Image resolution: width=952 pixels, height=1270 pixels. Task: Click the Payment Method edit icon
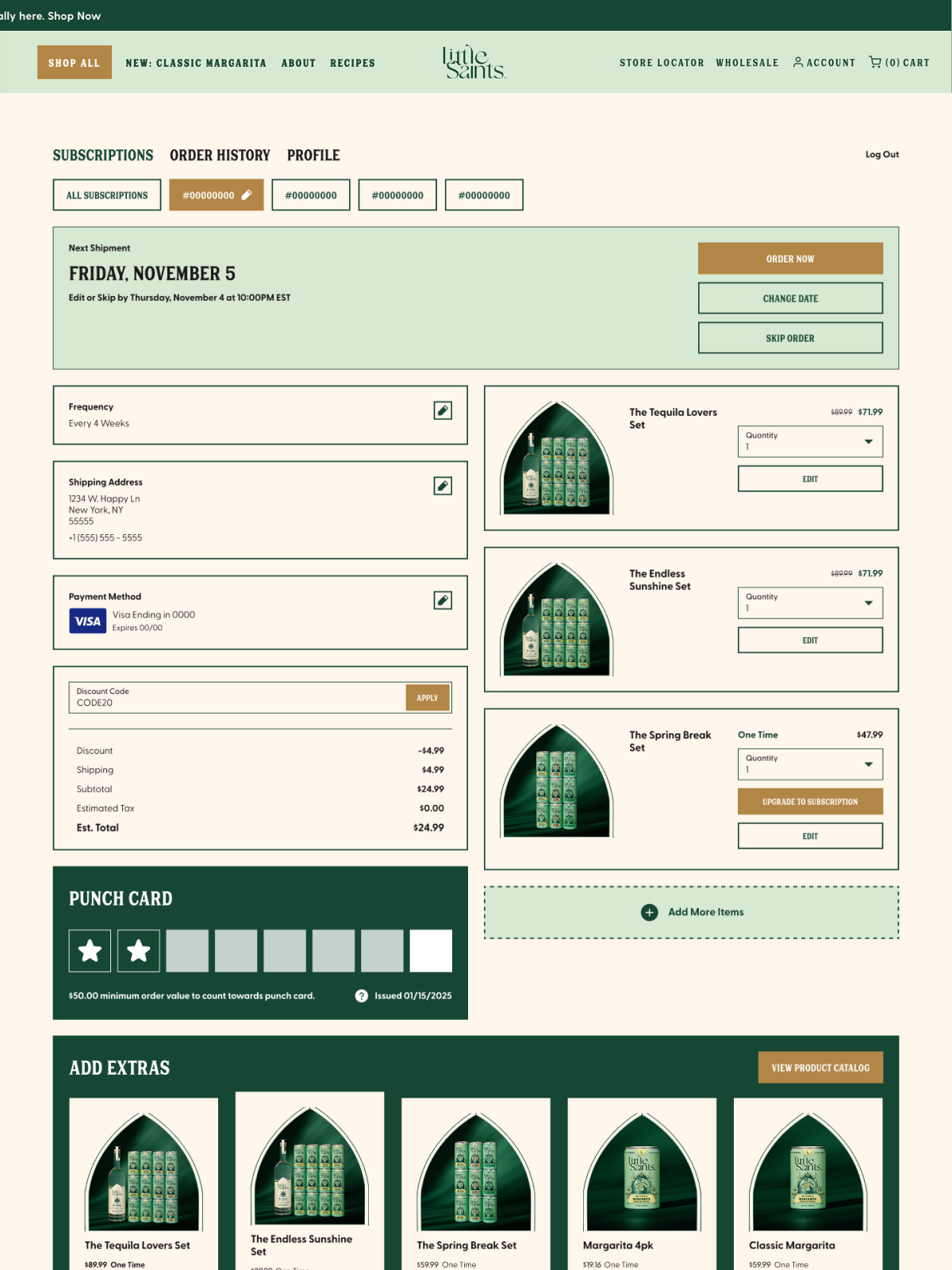[443, 600]
